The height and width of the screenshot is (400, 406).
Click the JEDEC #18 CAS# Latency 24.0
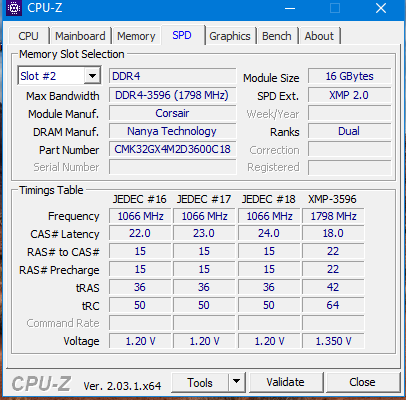269,234
